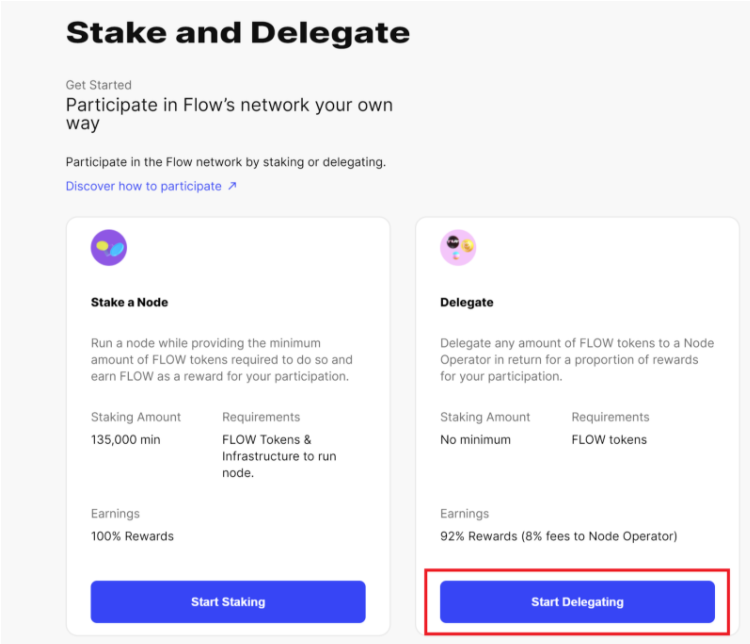Click Participate in Flow's network heading
Screen dimensions: 750x644
[229, 113]
